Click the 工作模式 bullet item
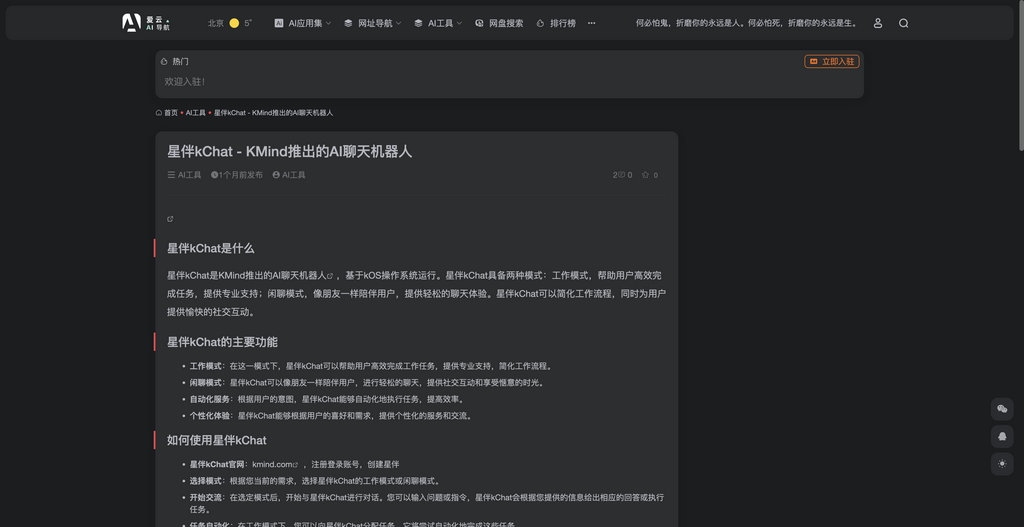The height and width of the screenshot is (527, 1024). (372, 366)
